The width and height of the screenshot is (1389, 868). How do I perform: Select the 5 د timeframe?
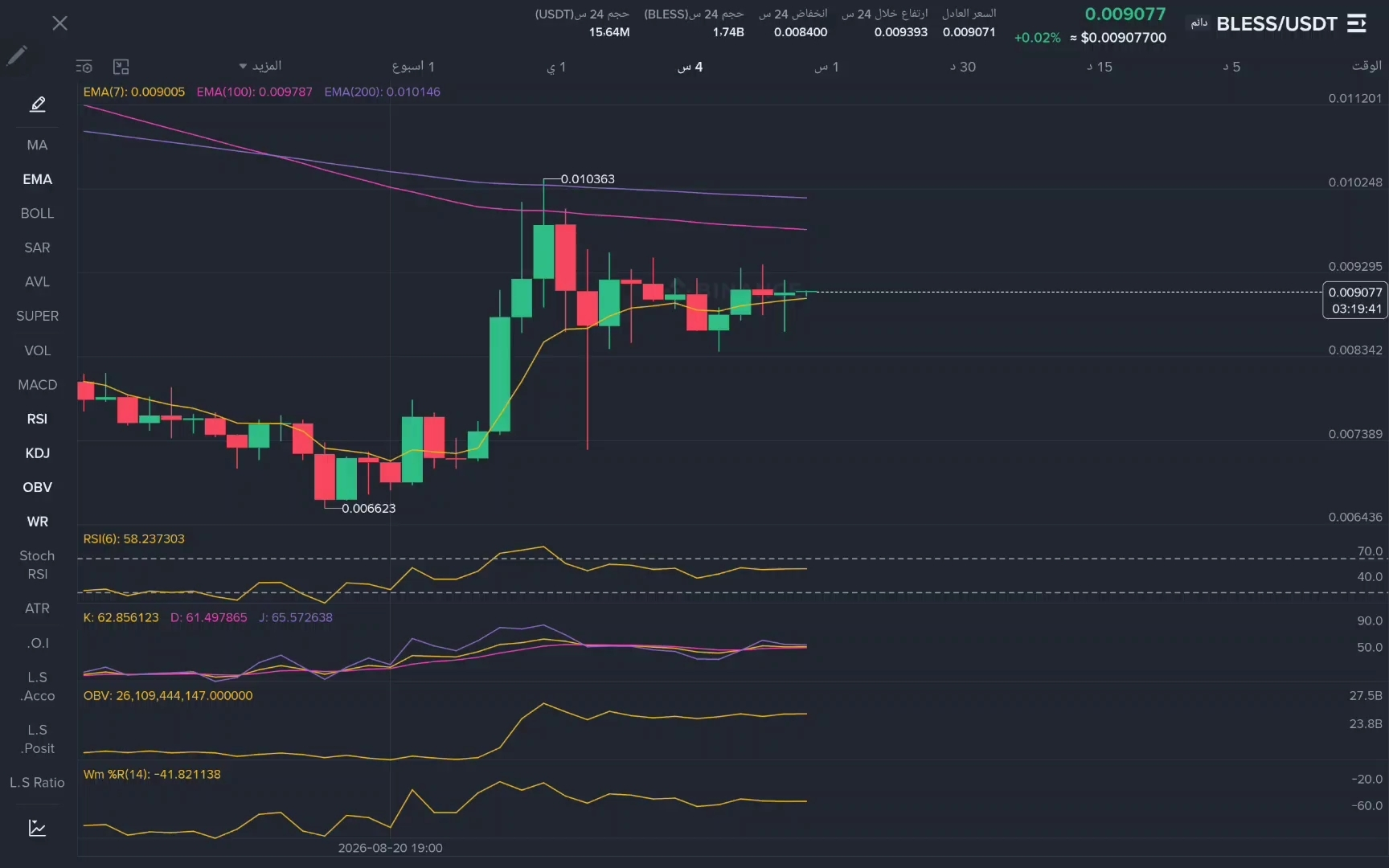[1231, 67]
